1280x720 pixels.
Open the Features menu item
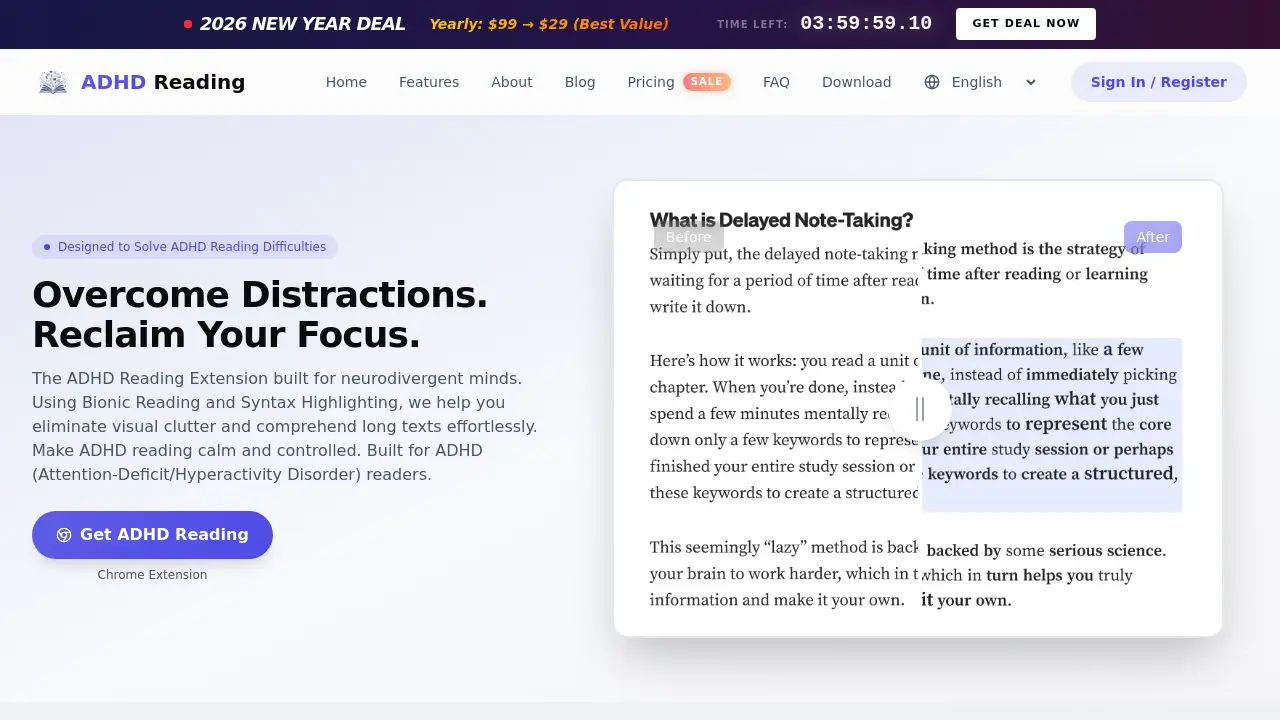coord(429,82)
